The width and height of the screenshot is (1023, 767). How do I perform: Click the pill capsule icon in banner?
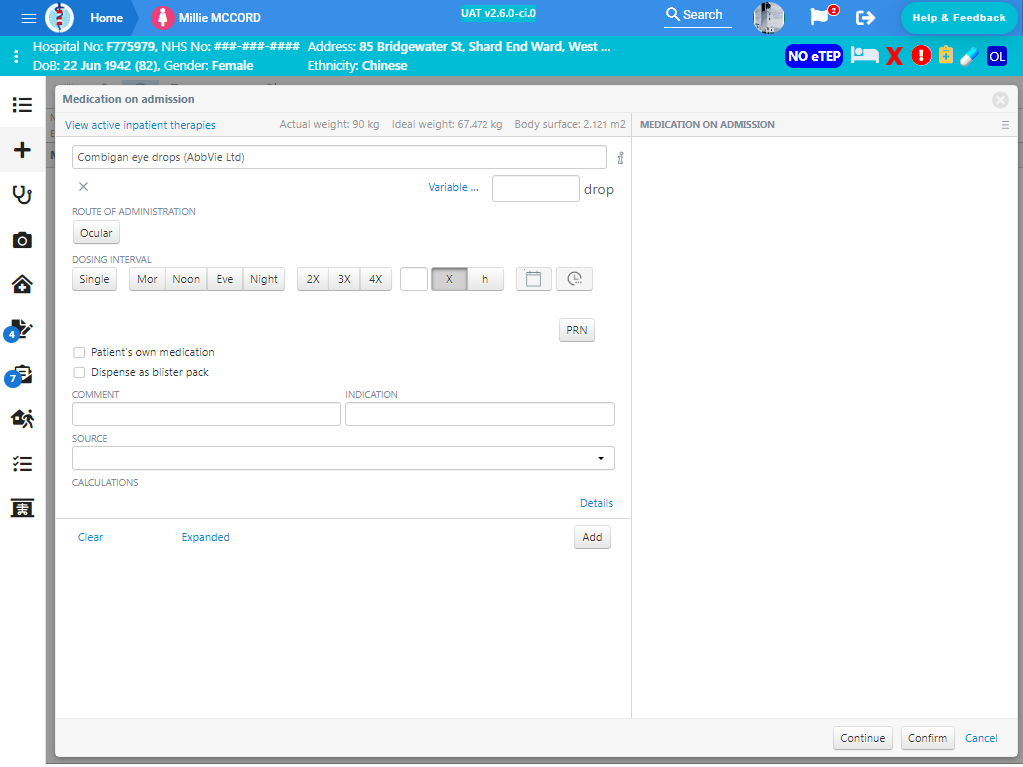969,56
